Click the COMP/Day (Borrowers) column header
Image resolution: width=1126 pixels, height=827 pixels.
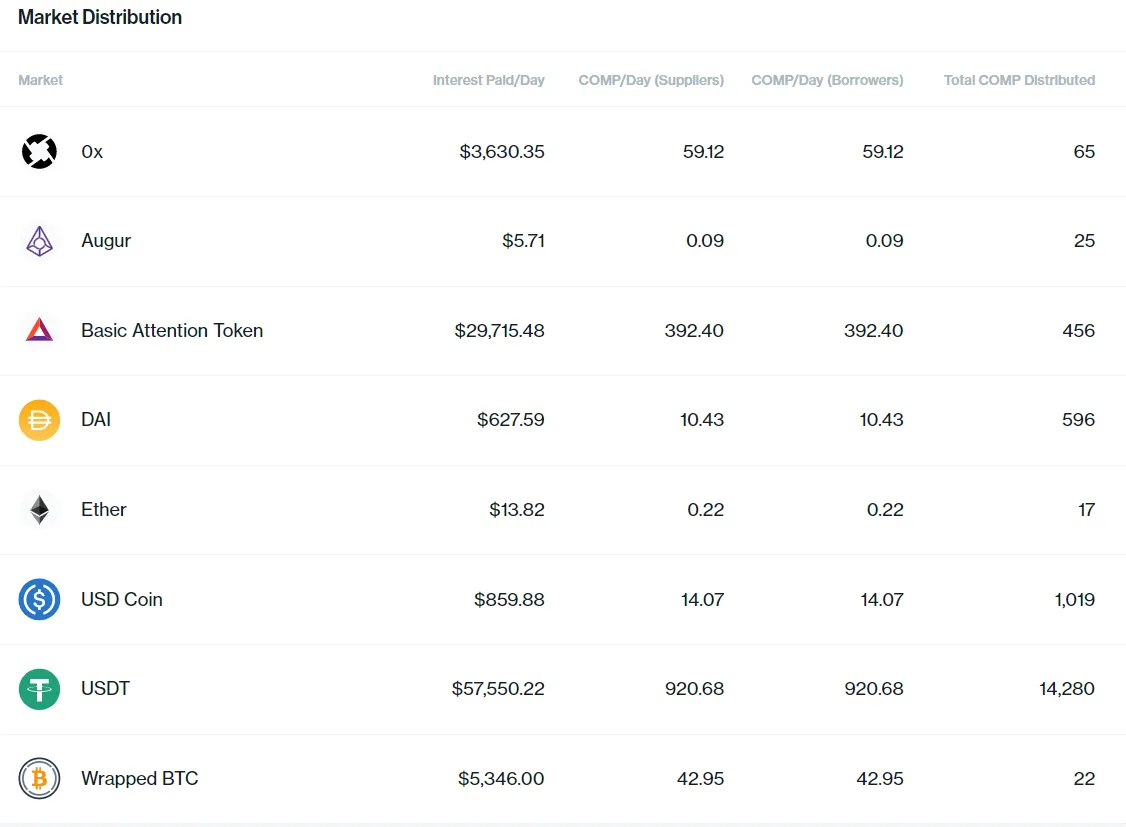pos(827,80)
